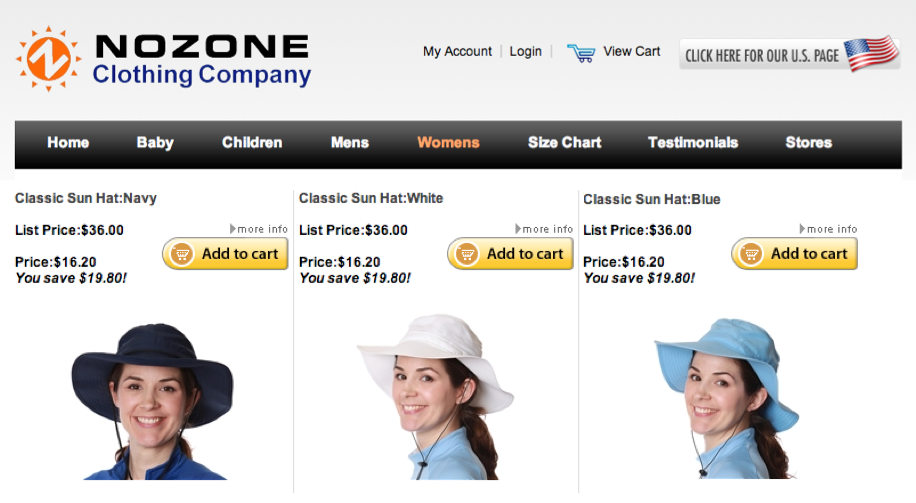Click the shopping cart icon near View Cart
This screenshot has height=503, width=916.
(581, 53)
